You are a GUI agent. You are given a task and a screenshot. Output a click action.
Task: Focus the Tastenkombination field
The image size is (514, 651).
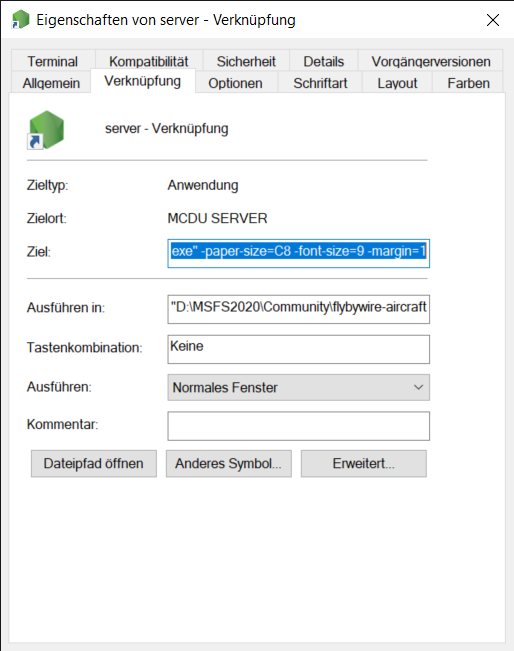tap(299, 349)
